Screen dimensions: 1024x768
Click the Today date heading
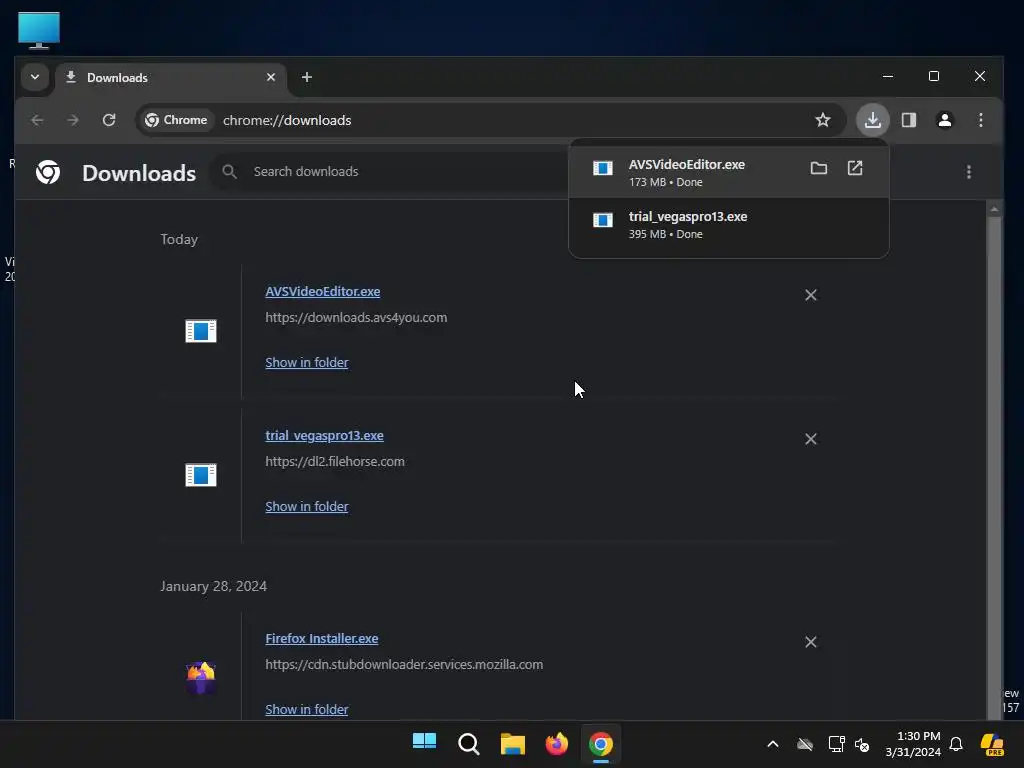179,239
